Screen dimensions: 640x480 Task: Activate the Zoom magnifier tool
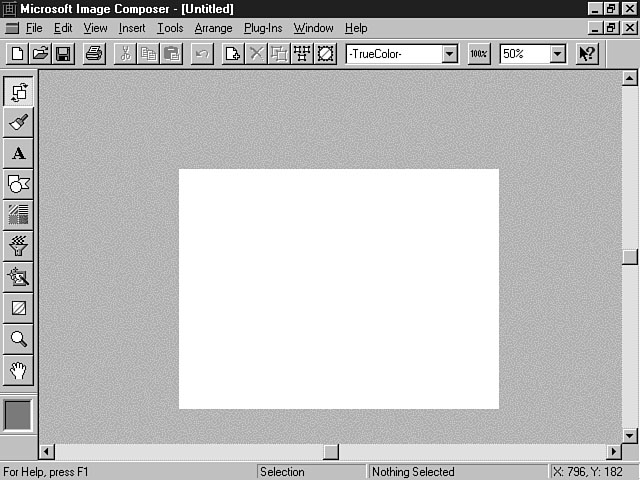(x=18, y=339)
